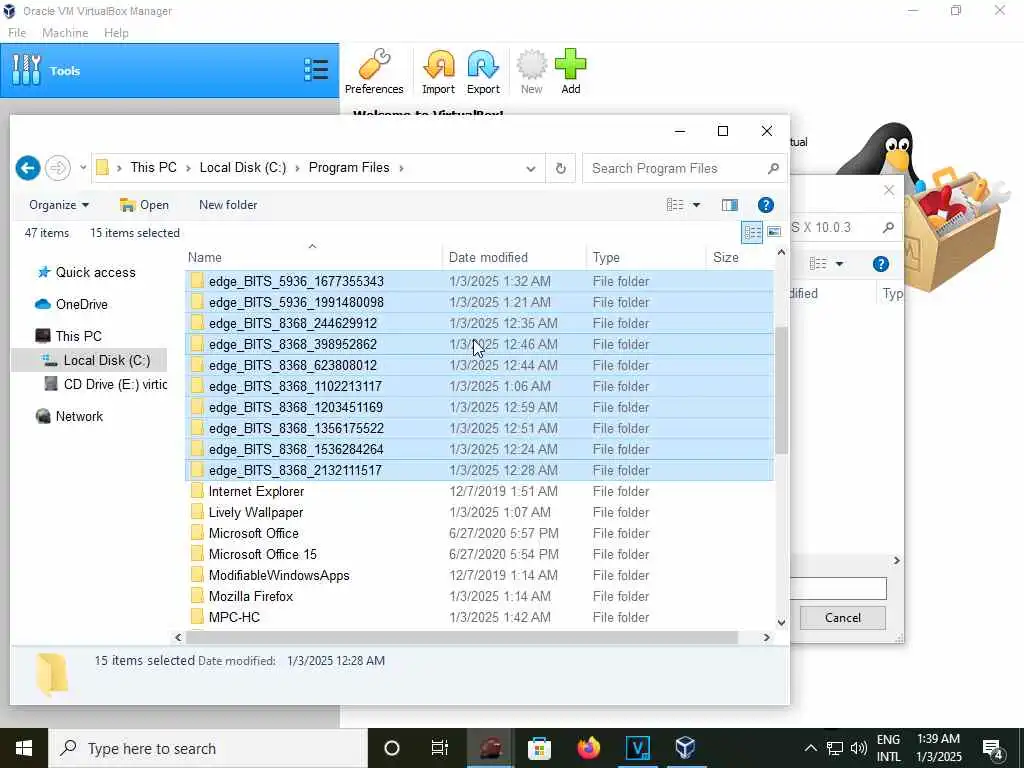Click the vertical scrollbar thumb in file list
1024x768 pixels.
(781, 390)
